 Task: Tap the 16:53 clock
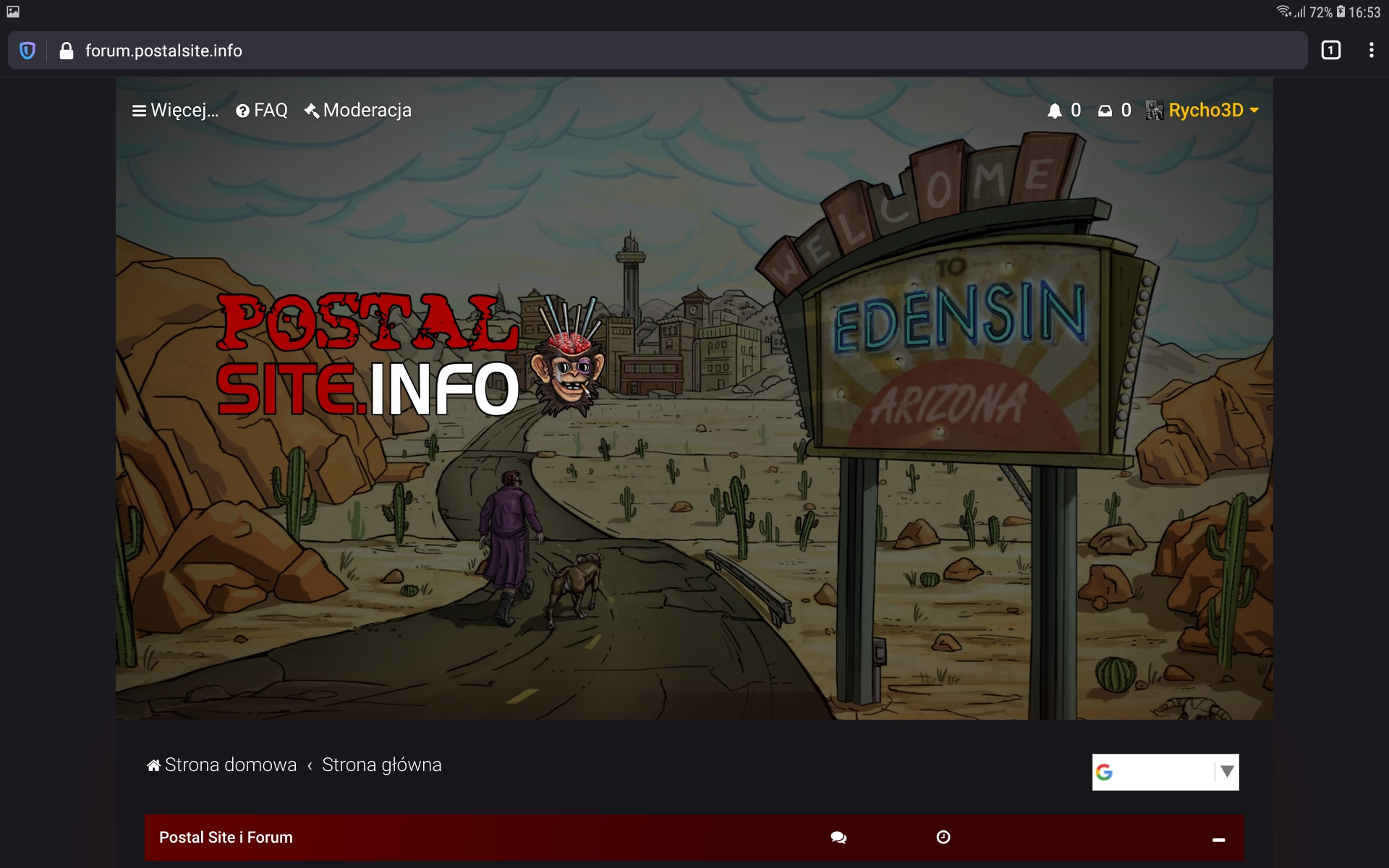[x=1364, y=12]
